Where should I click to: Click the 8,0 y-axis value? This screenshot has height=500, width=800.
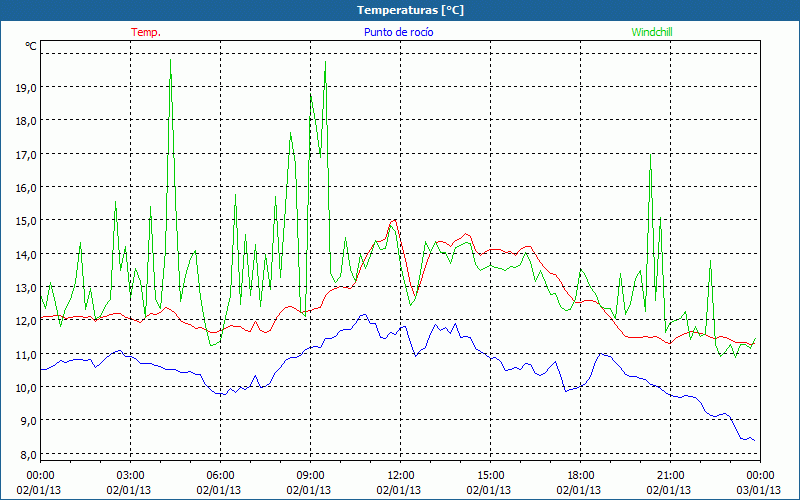coord(29,454)
